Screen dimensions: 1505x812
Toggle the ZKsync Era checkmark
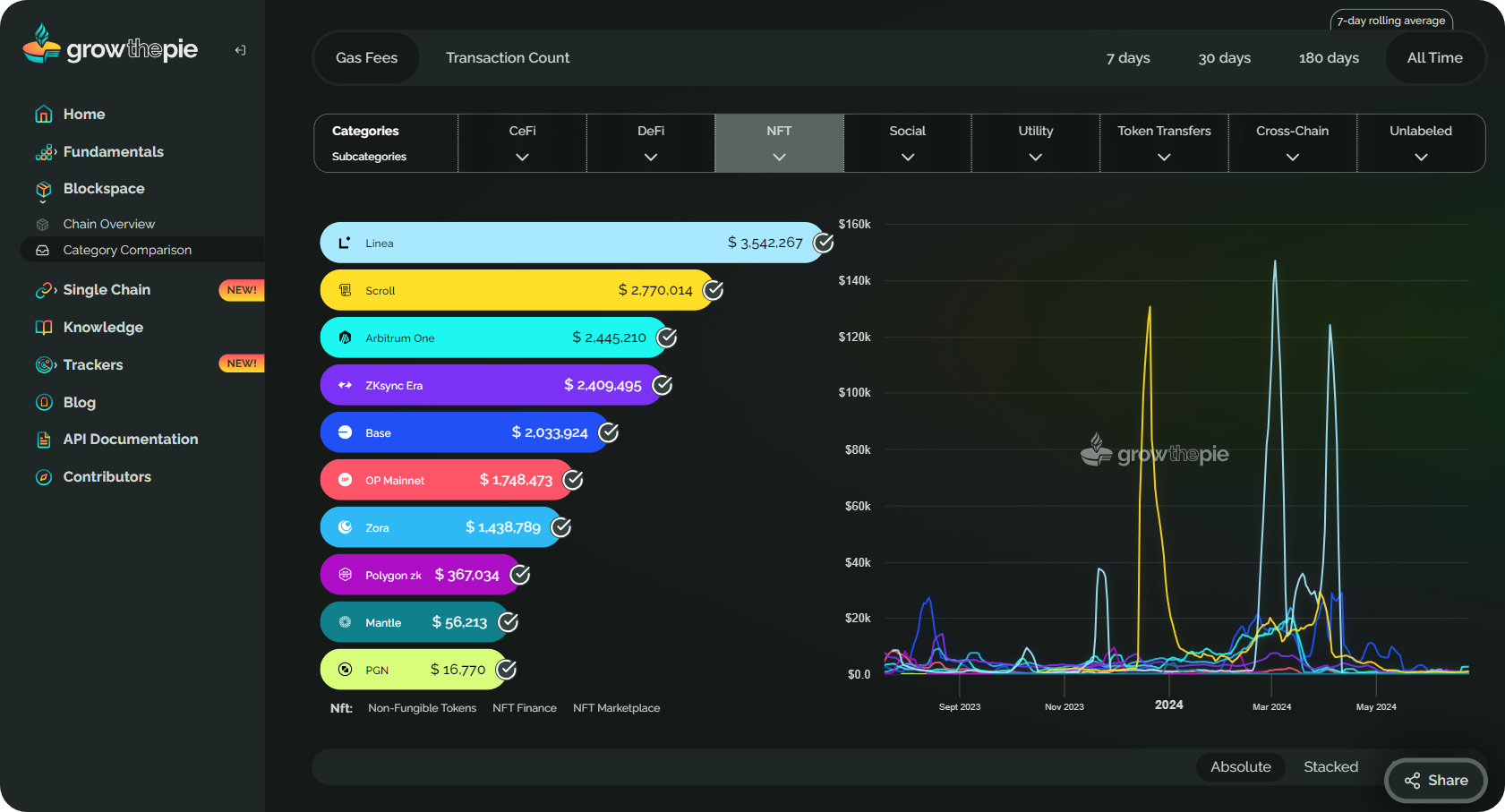coord(663,385)
